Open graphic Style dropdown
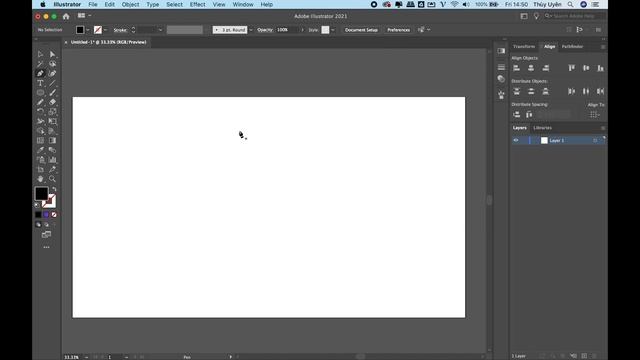Viewport: 640px width, 360px height. (333, 30)
